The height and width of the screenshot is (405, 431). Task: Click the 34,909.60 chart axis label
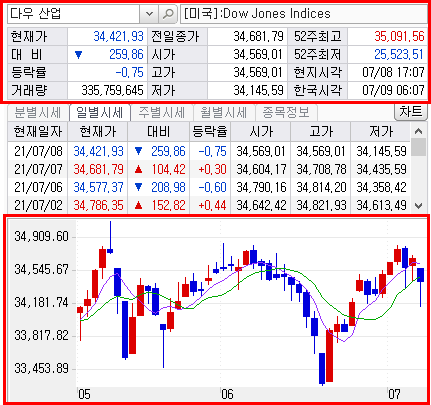point(41,237)
